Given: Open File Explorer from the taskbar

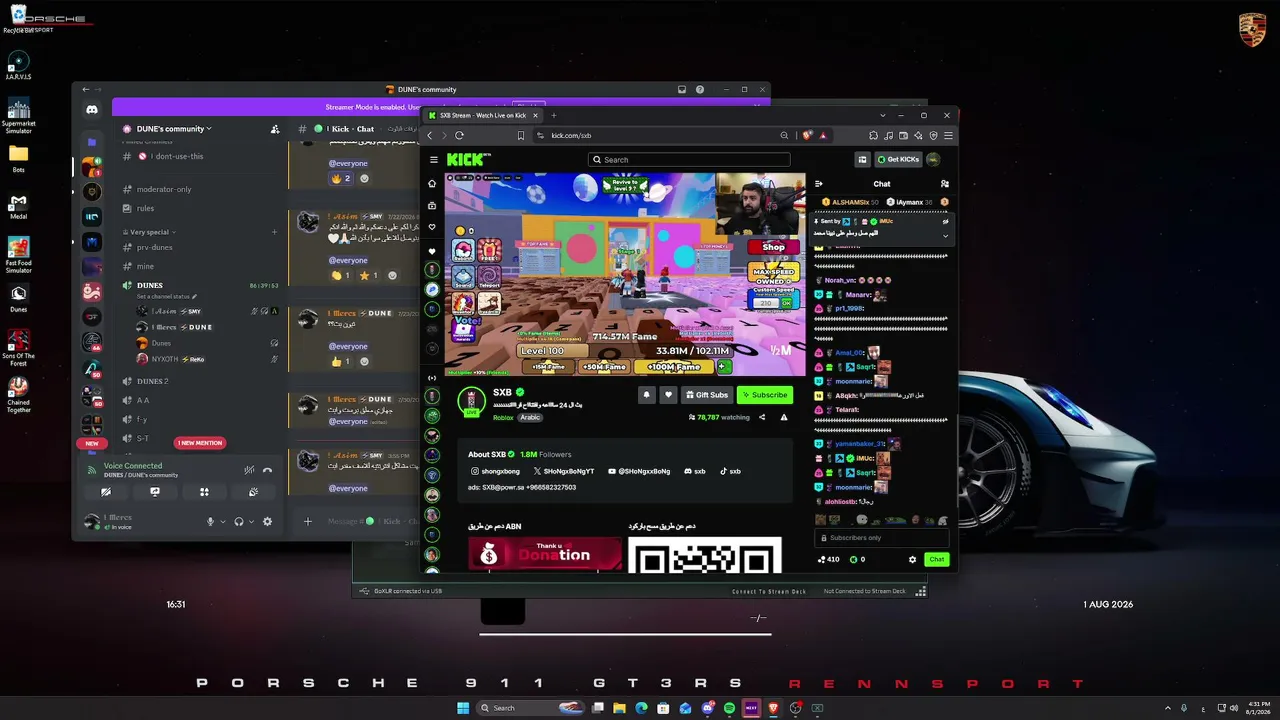Looking at the screenshot, I should pyautogui.click(x=619, y=708).
